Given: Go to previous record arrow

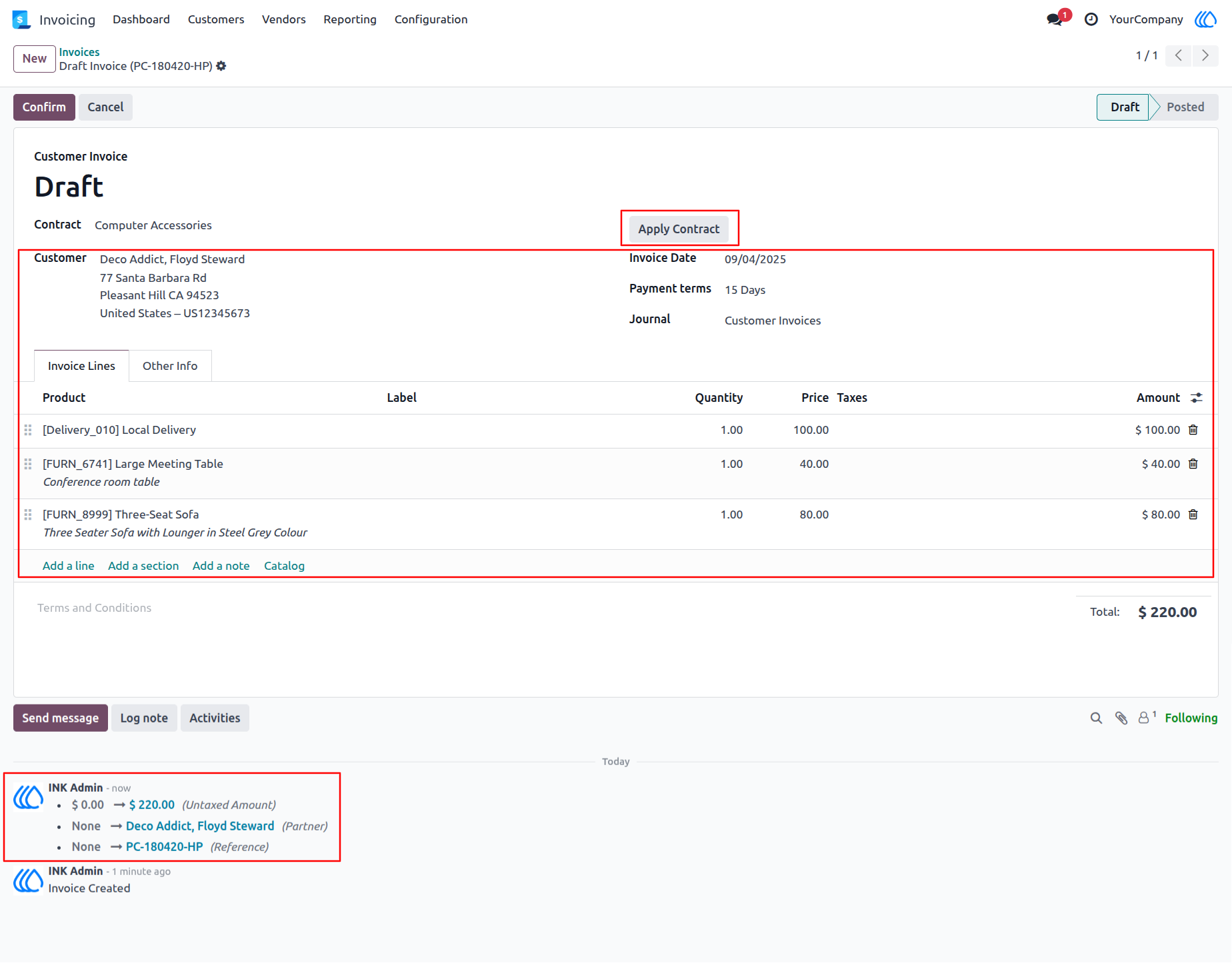Looking at the screenshot, I should click(1179, 55).
